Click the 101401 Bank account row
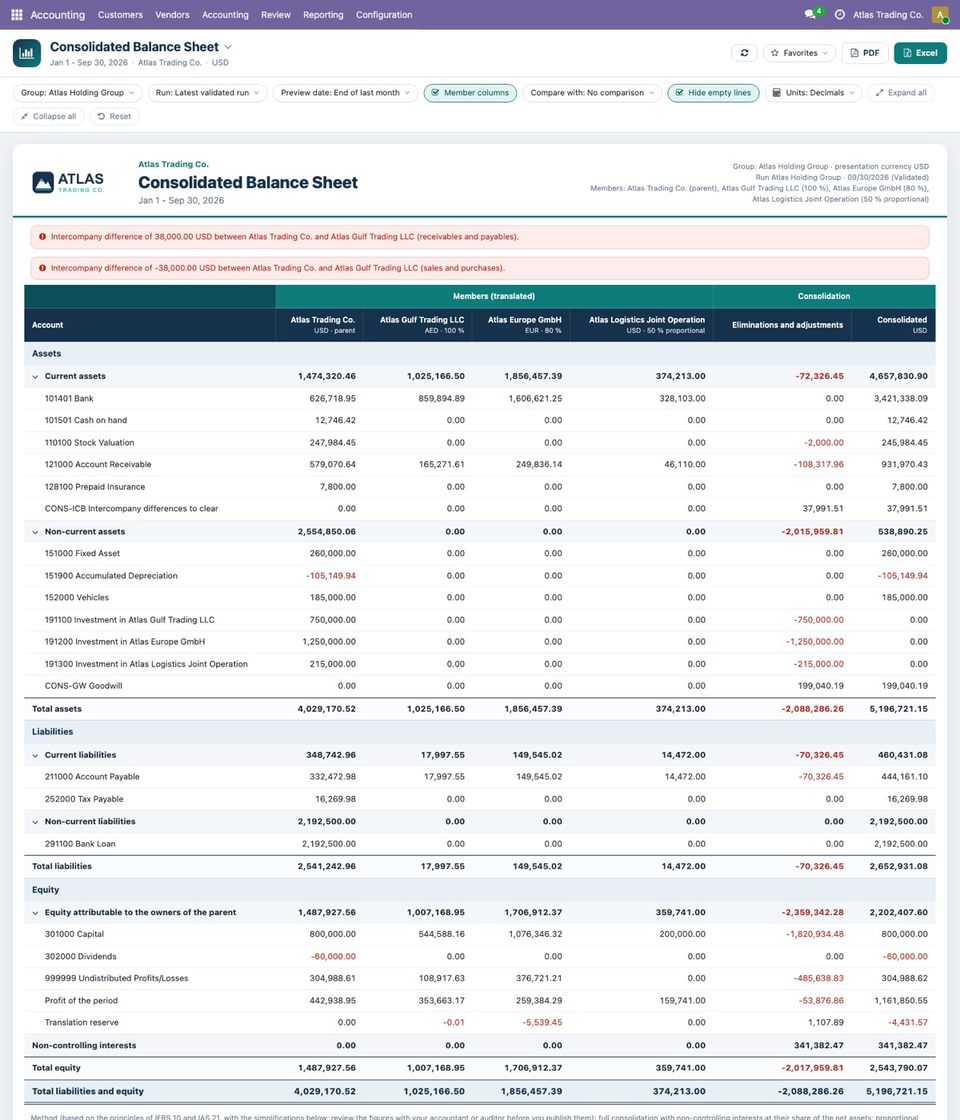Viewport: 960px width, 1120px height. coord(480,399)
